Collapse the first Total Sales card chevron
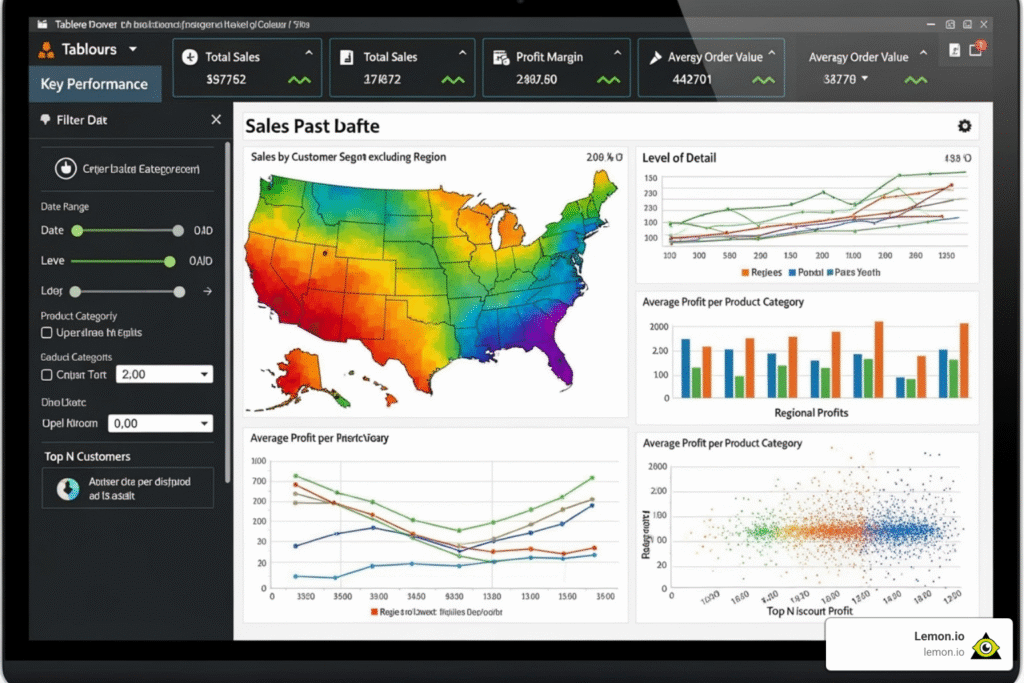Screen dimensions: 1024x683 click(308, 53)
